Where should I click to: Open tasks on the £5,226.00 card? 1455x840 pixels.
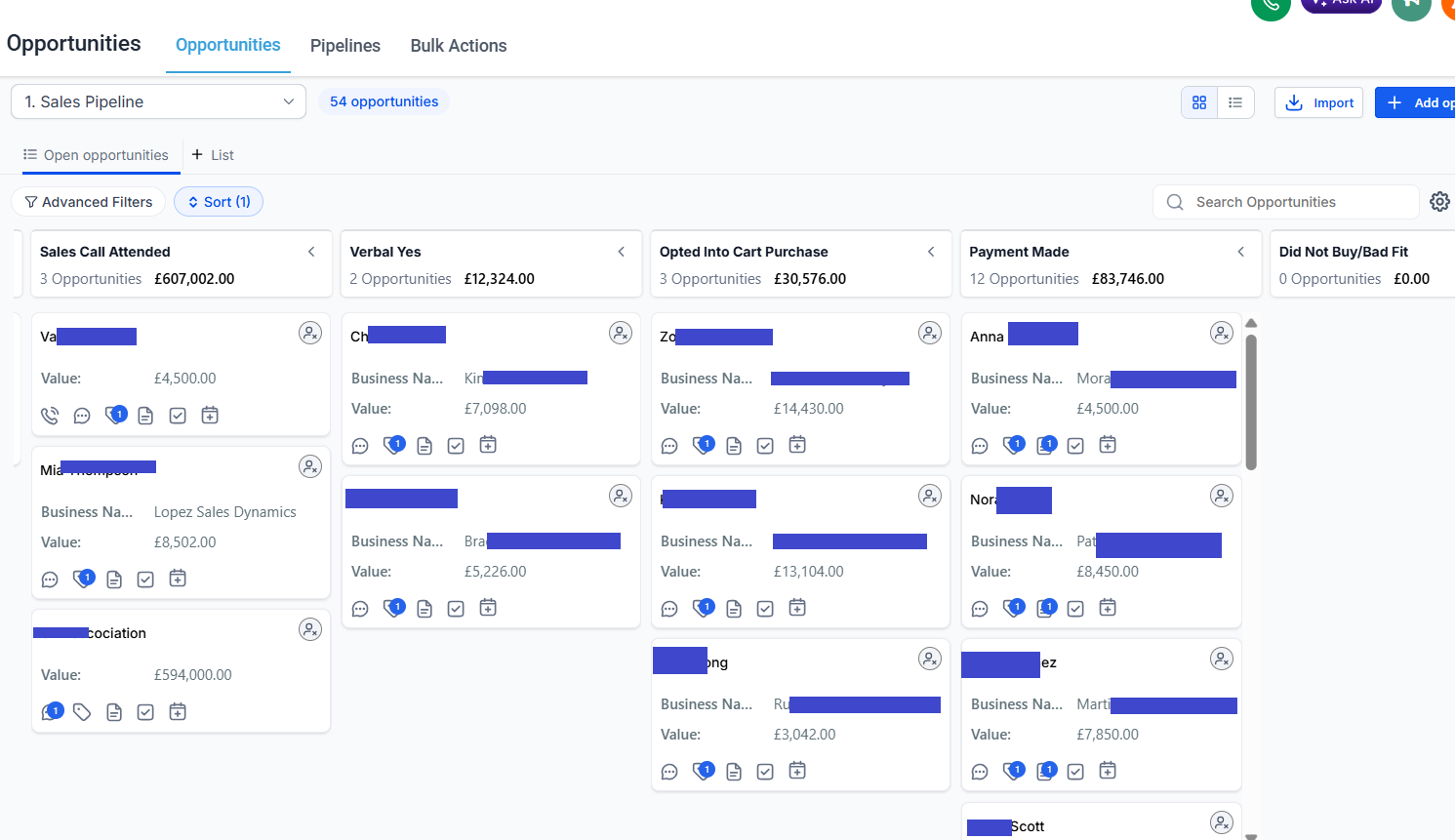[x=456, y=609]
